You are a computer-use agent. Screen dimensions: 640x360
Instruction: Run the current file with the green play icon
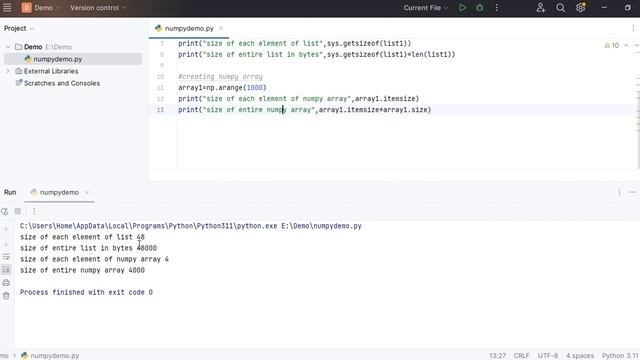[462, 8]
